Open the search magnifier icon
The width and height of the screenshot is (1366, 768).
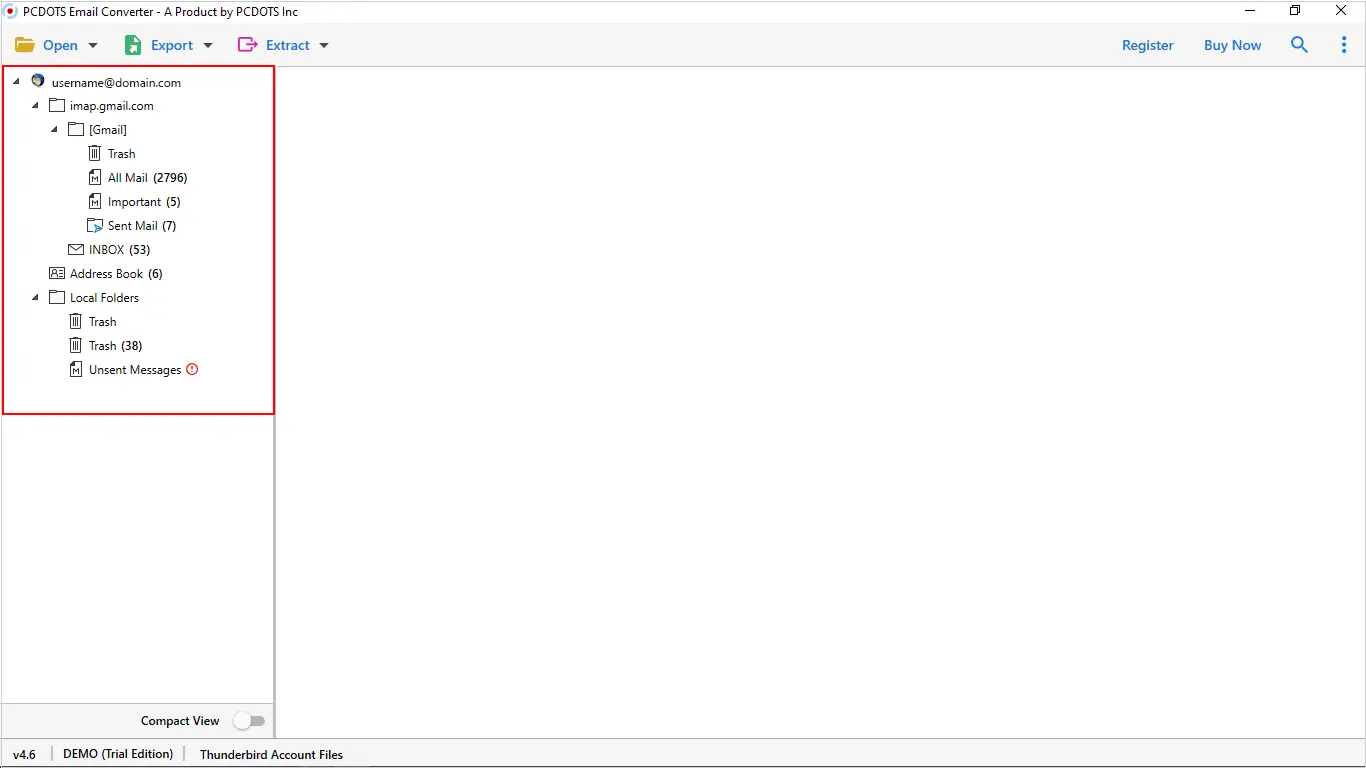[1299, 45]
